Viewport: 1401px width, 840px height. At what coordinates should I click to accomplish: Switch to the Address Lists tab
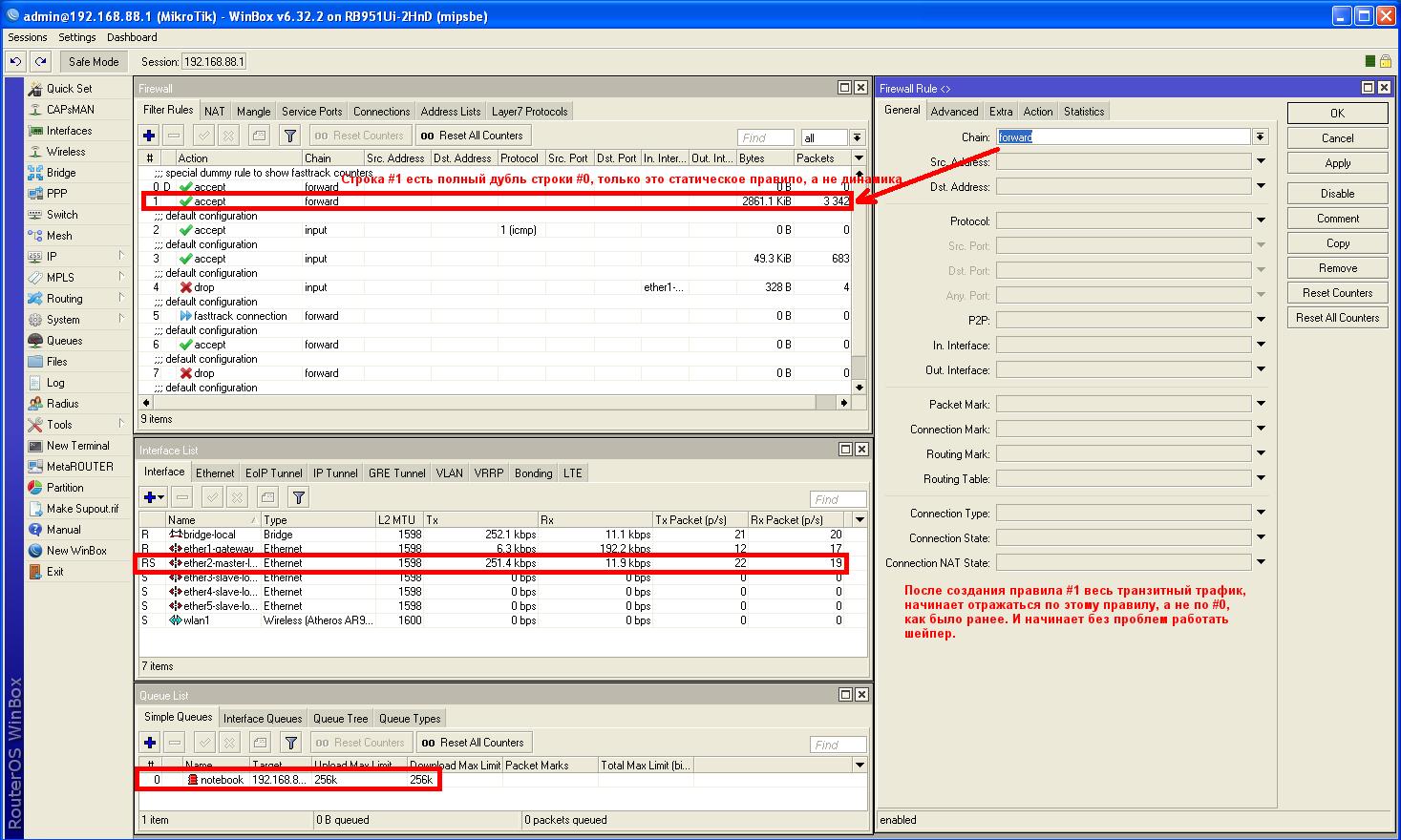[451, 112]
